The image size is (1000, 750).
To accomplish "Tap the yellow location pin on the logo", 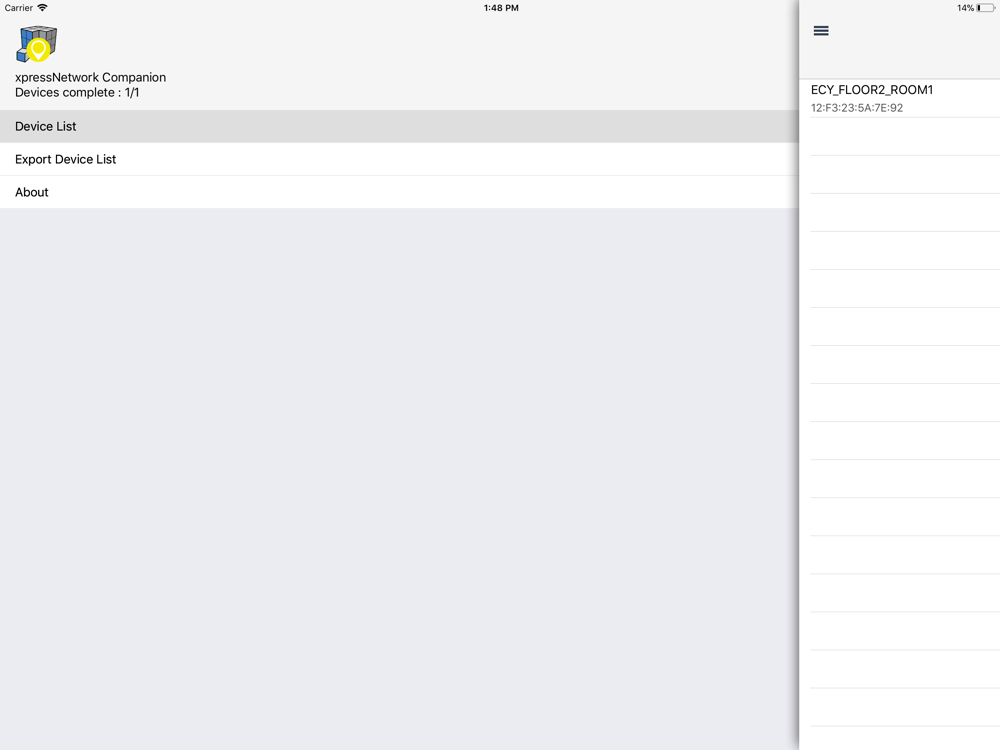I will 38,50.
